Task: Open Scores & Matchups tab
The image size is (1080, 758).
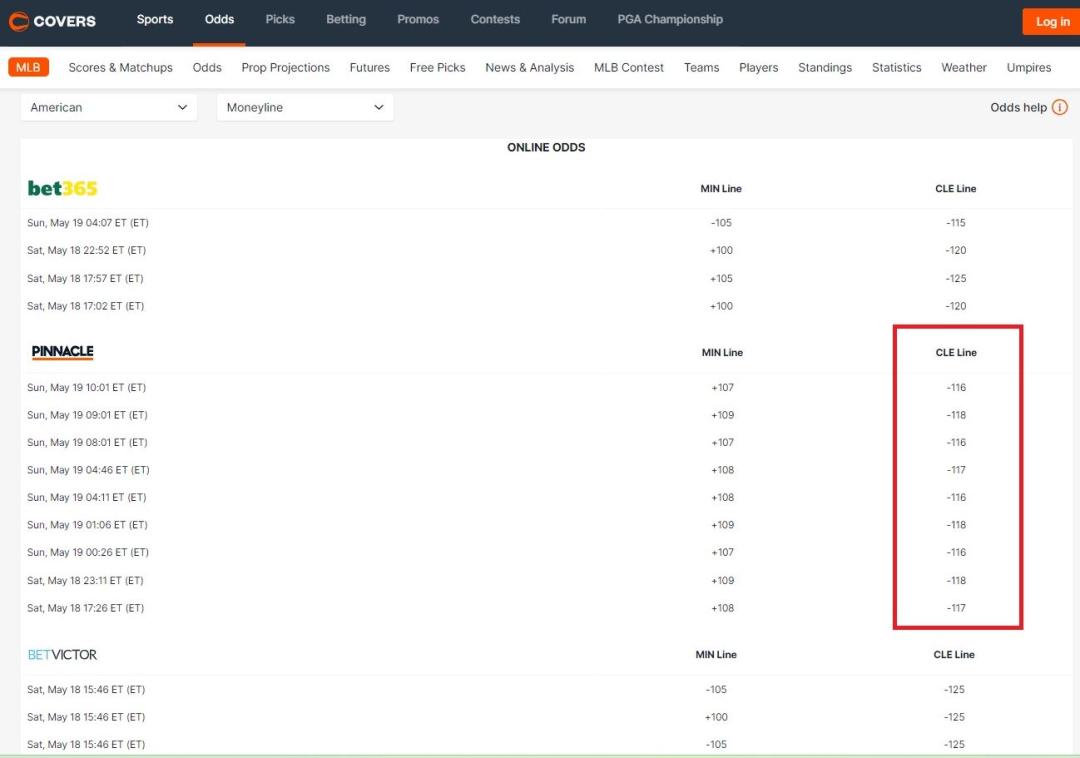Action: pos(121,67)
